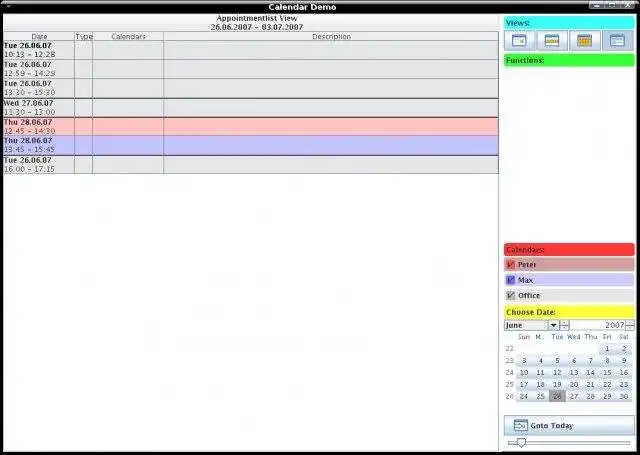Switch to the week view icon
Viewport: 640px width, 455px height.
click(552, 40)
